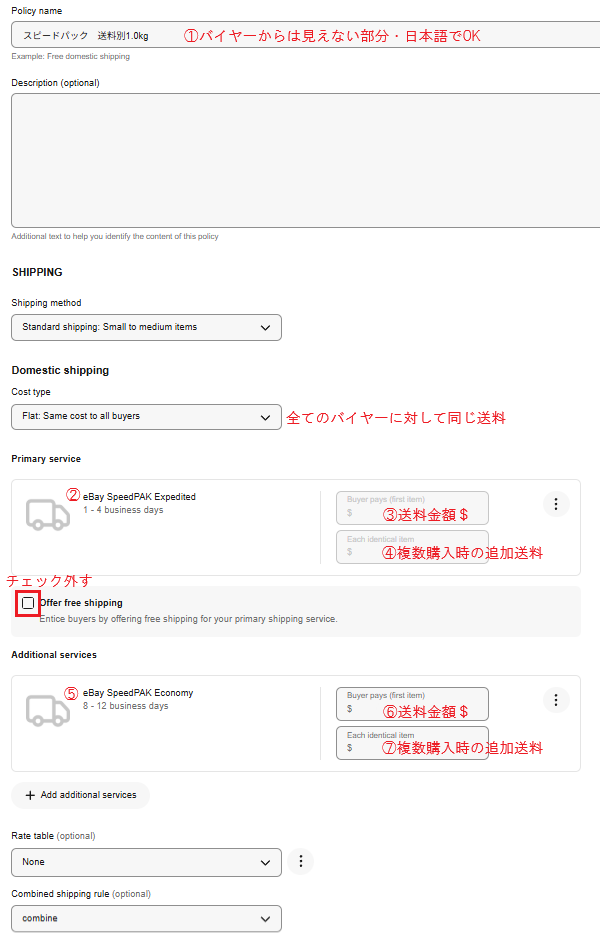Click the truck icon for SpeedPAK Expedited

tap(47, 513)
